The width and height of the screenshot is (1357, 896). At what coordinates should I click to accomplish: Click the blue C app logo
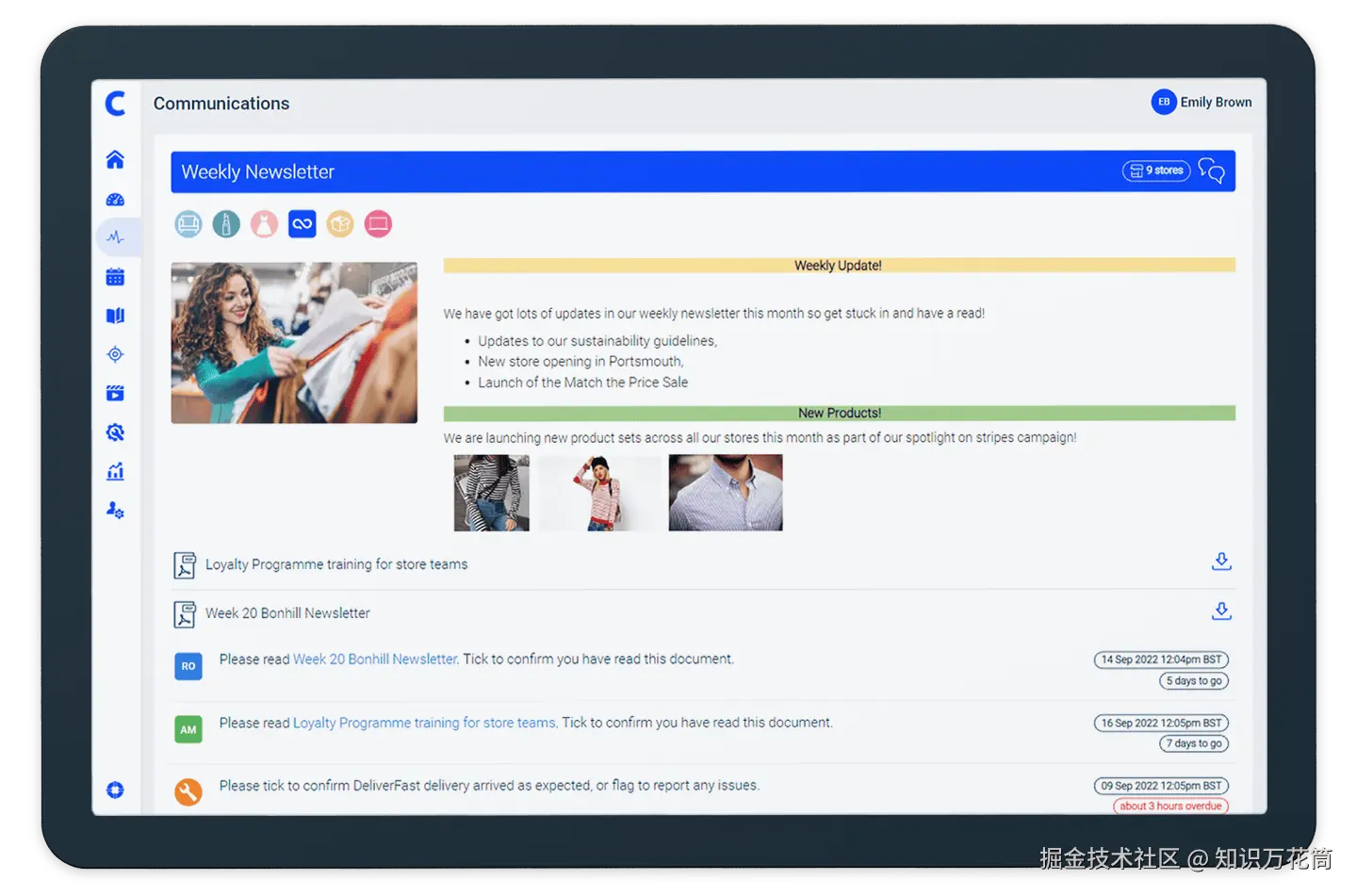click(x=116, y=103)
